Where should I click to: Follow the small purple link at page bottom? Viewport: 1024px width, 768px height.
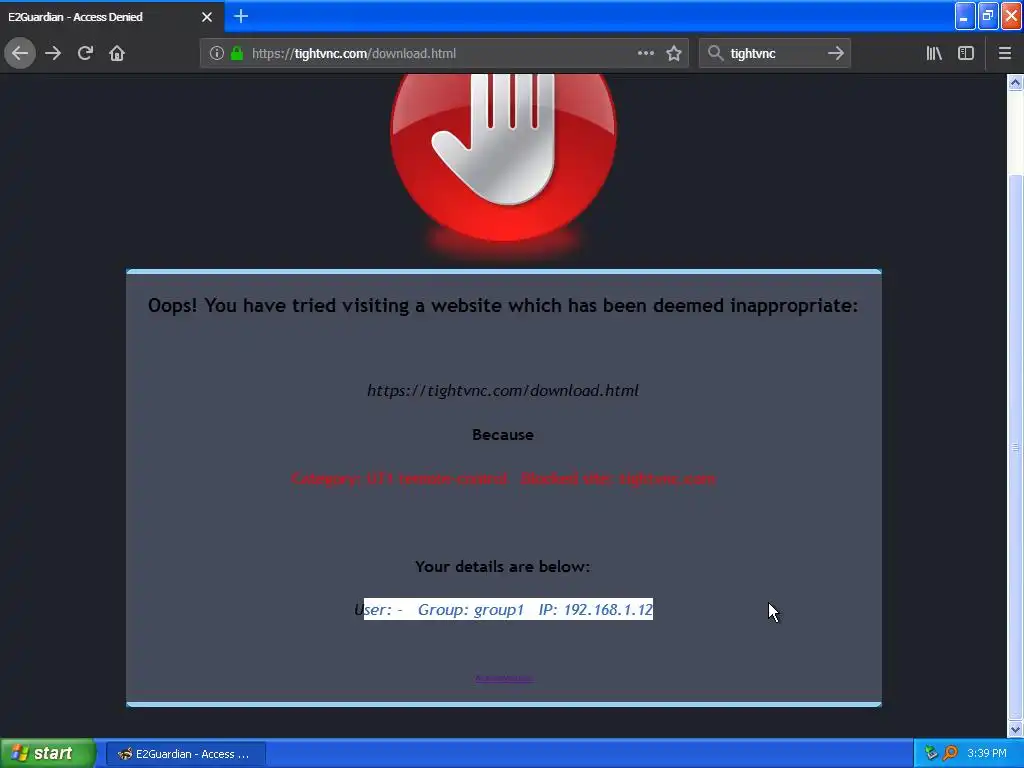pos(504,679)
